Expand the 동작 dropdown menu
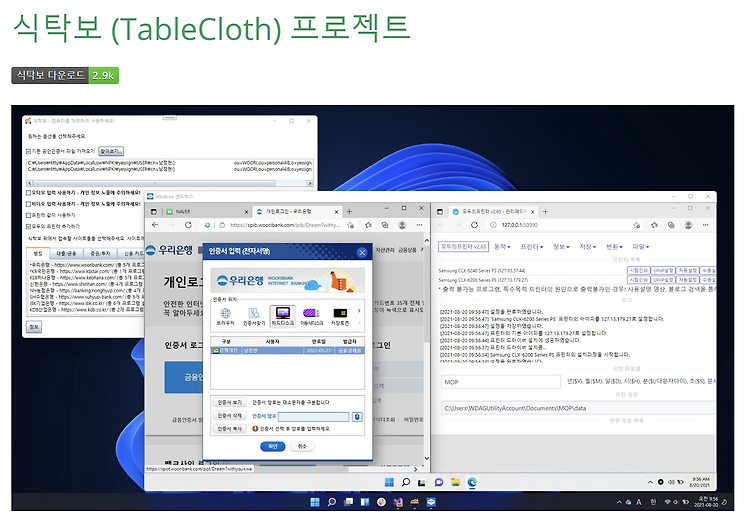The height and width of the screenshot is (531, 750). point(502,247)
